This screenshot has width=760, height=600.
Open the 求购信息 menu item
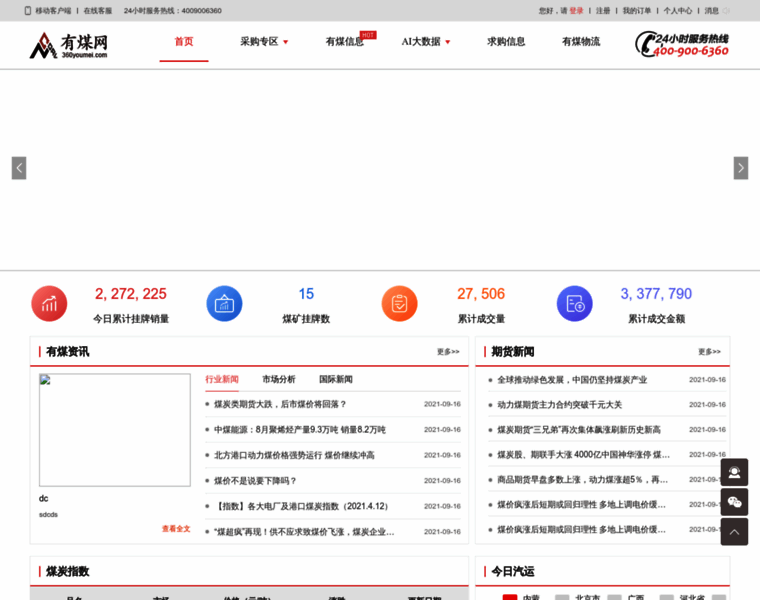click(506, 42)
